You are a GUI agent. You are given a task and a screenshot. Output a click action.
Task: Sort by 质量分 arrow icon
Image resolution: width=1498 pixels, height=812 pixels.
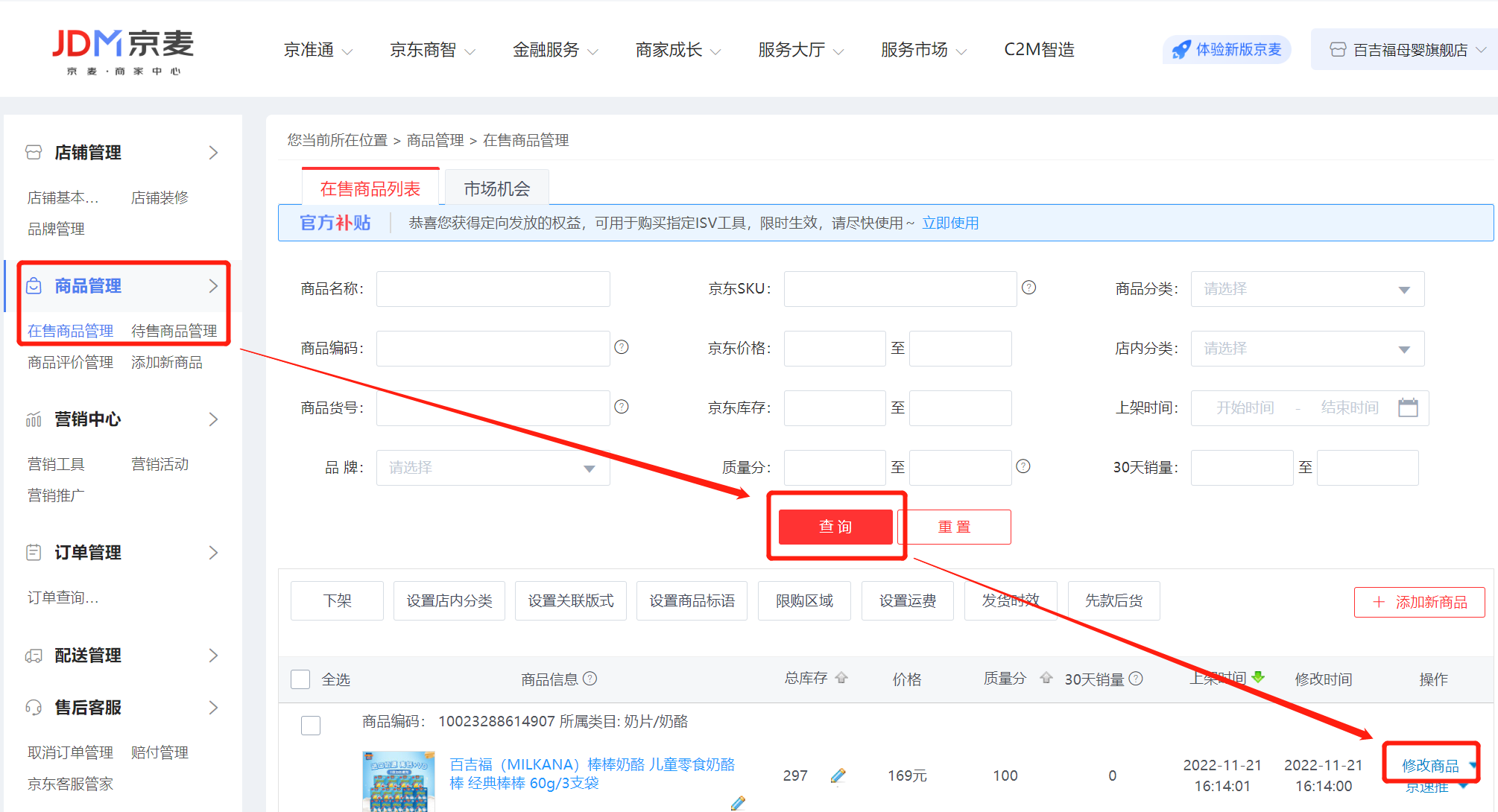click(1046, 678)
